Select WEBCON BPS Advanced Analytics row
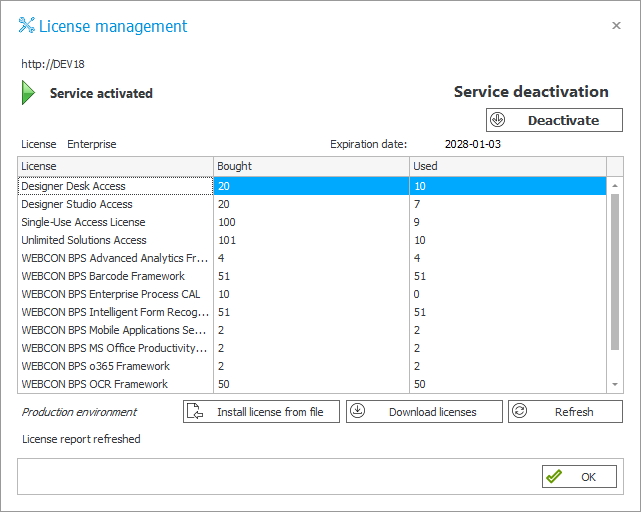Screen dimensions: 641x512 312,258
